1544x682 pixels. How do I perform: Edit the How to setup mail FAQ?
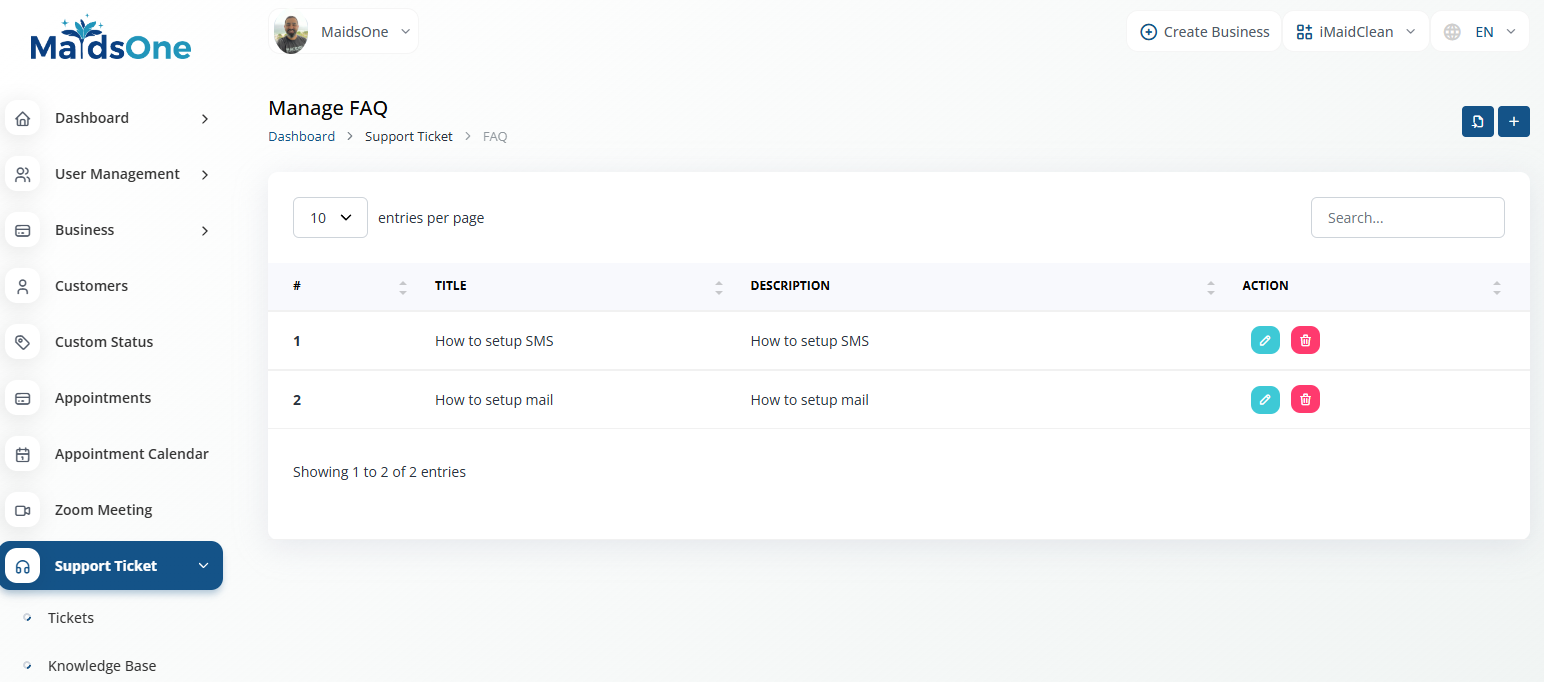tap(1265, 400)
